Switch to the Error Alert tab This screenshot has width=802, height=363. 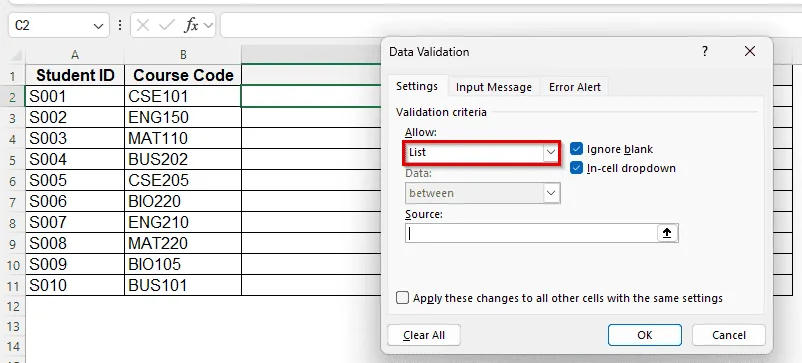[x=575, y=87]
